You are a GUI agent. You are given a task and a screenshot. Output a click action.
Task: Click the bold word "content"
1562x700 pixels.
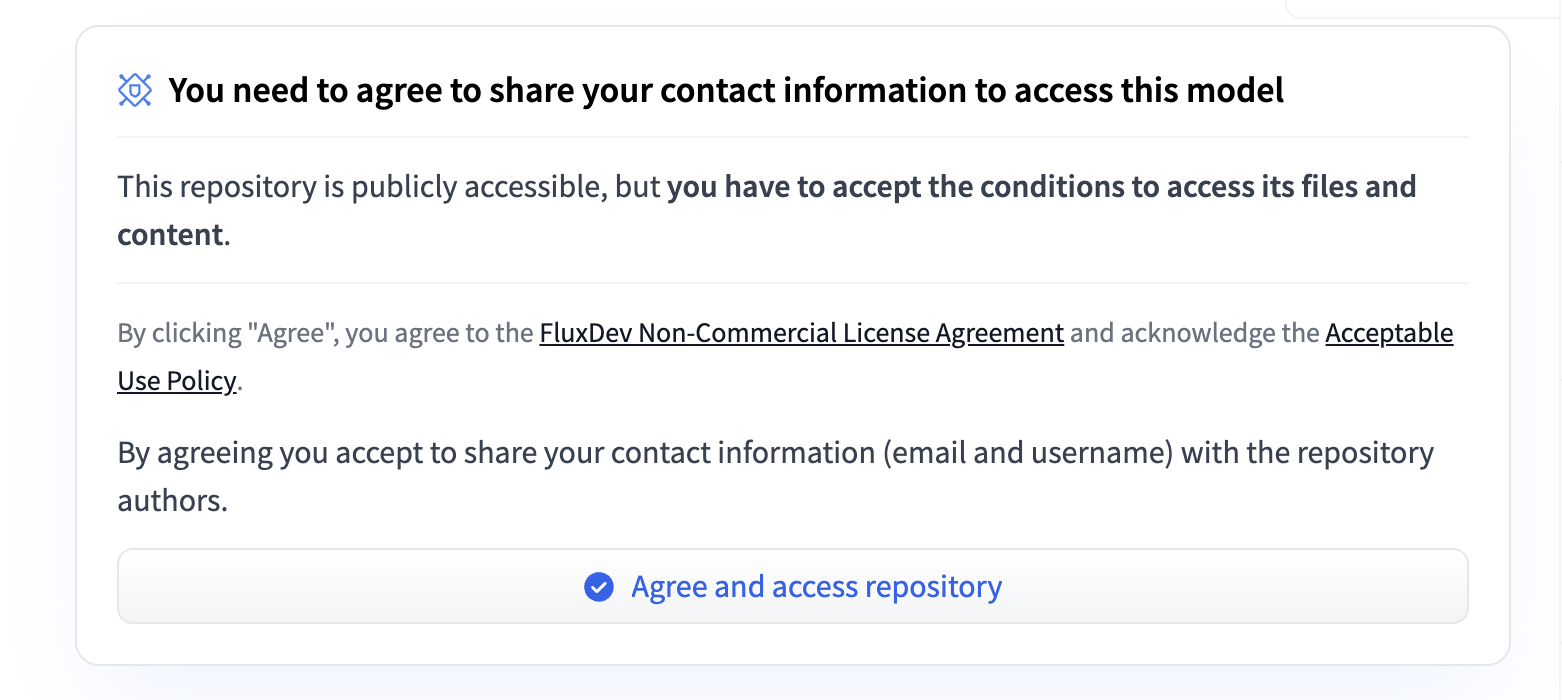pyautogui.click(x=170, y=235)
